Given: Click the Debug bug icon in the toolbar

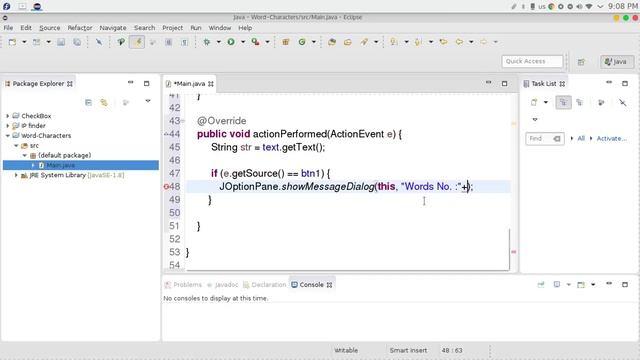Looking at the screenshot, I should click(207, 42).
